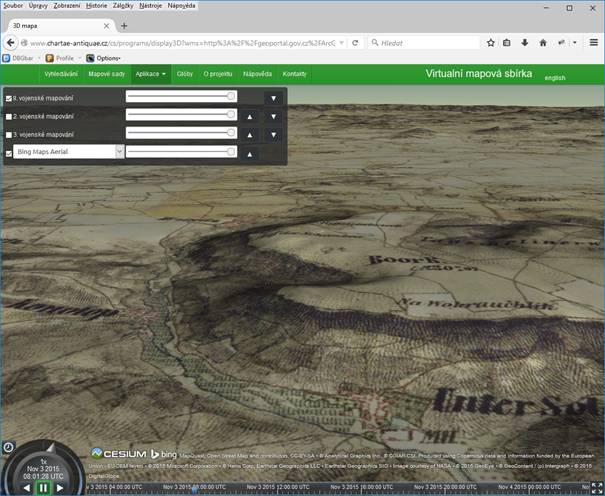Open the O projektu page
This screenshot has height=496, width=605.
point(218,74)
